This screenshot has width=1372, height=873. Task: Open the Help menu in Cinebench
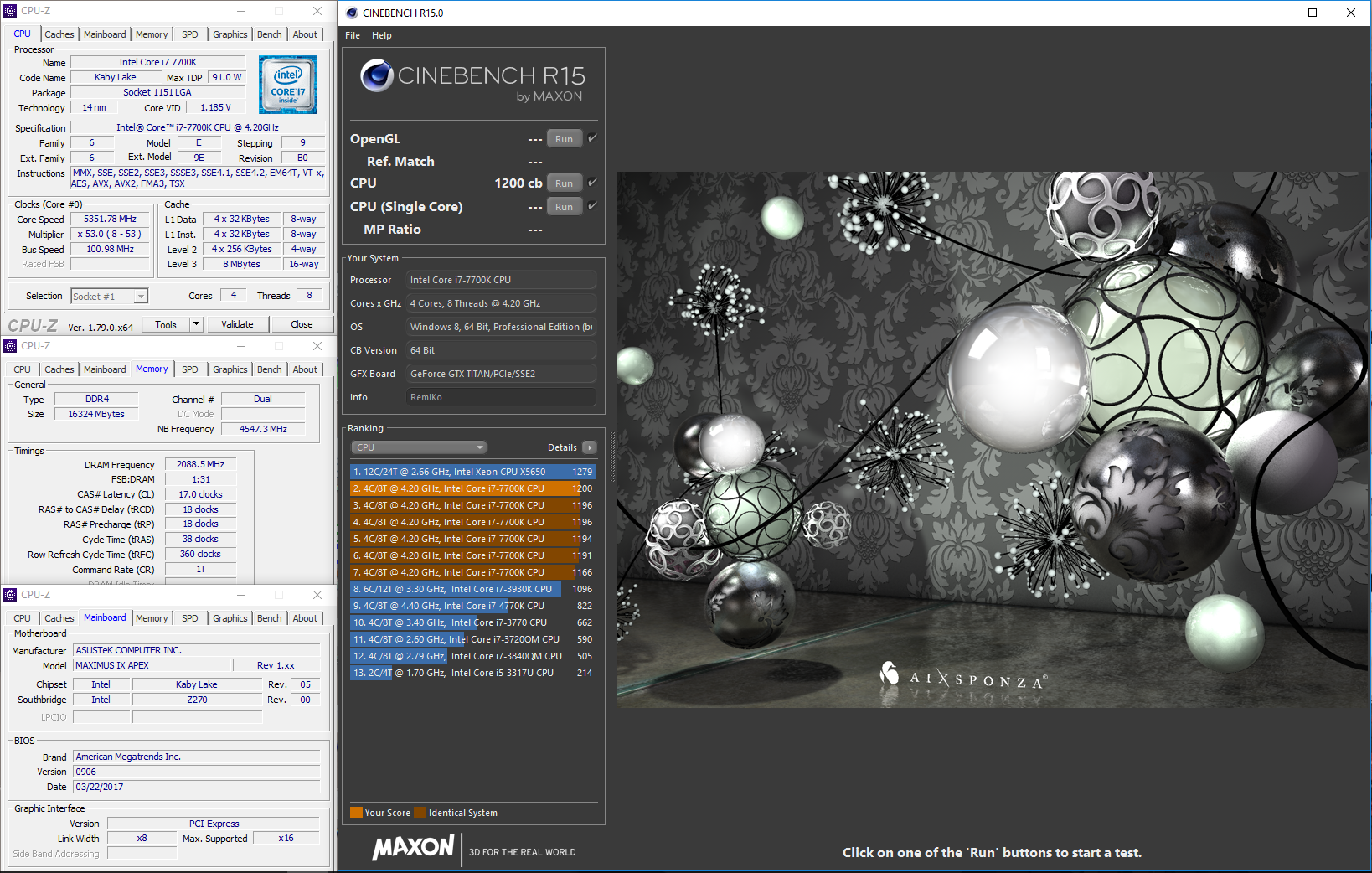pyautogui.click(x=382, y=35)
